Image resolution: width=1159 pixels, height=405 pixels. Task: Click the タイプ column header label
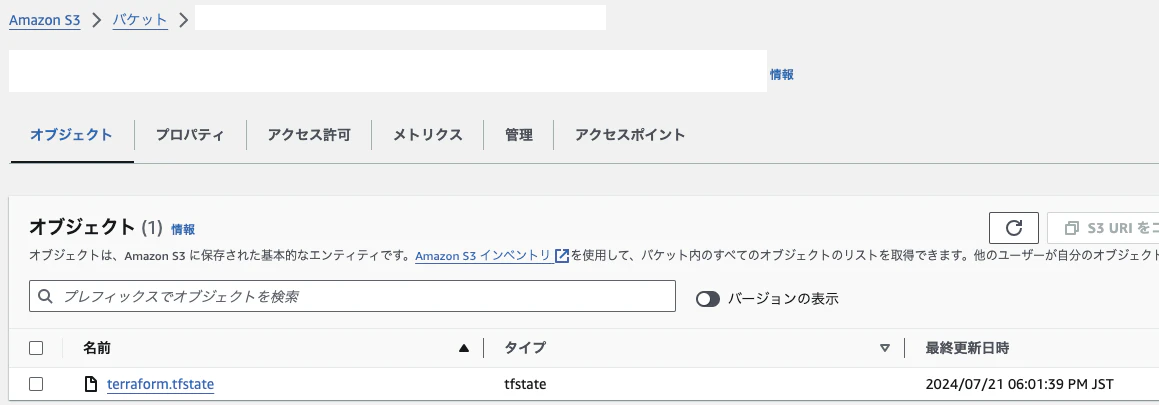(x=525, y=348)
